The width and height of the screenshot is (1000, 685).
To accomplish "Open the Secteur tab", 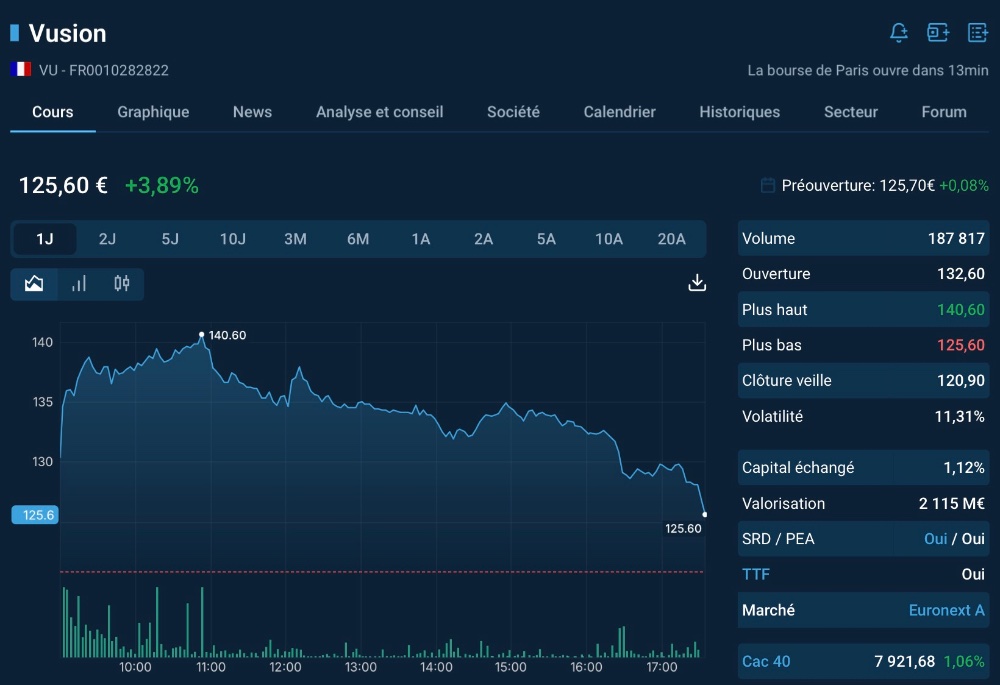I will [851, 112].
